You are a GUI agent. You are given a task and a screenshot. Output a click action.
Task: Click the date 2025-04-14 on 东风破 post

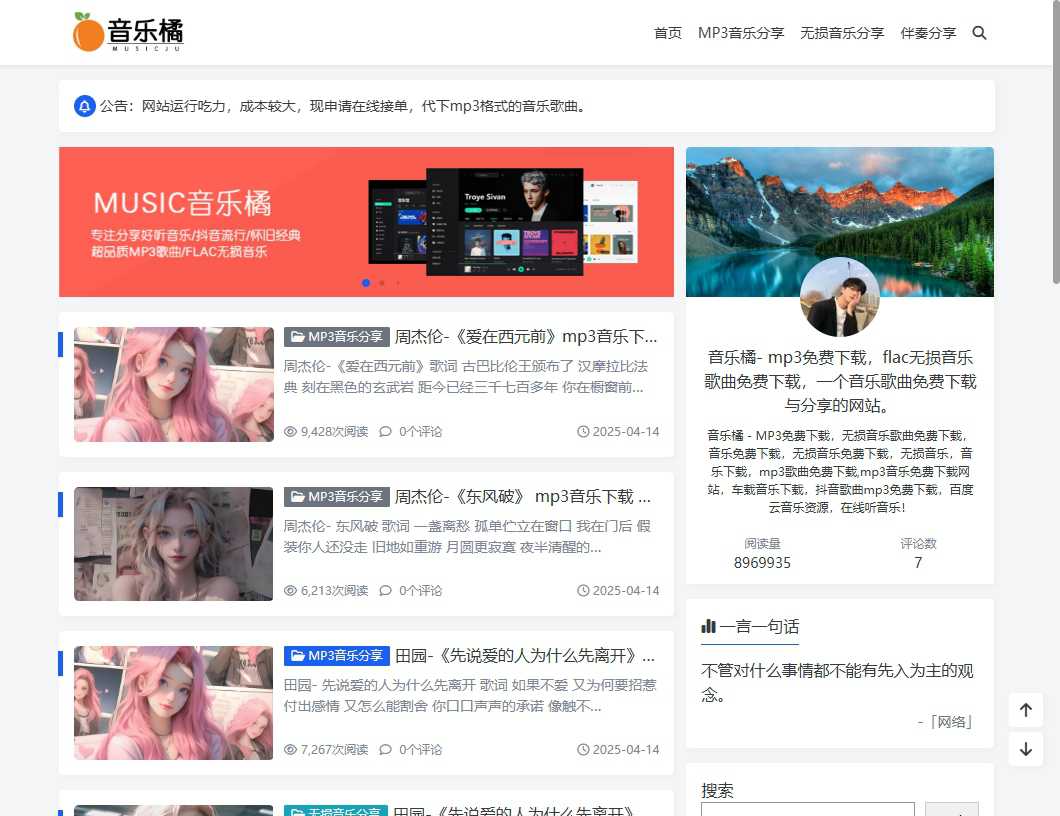625,590
